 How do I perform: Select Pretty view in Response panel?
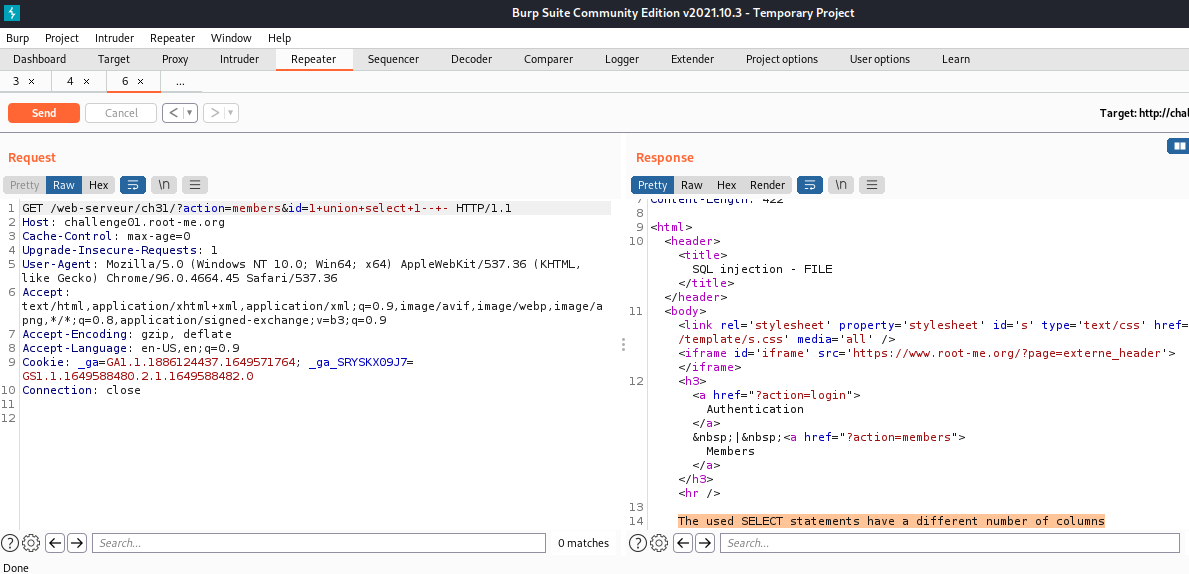click(x=652, y=185)
